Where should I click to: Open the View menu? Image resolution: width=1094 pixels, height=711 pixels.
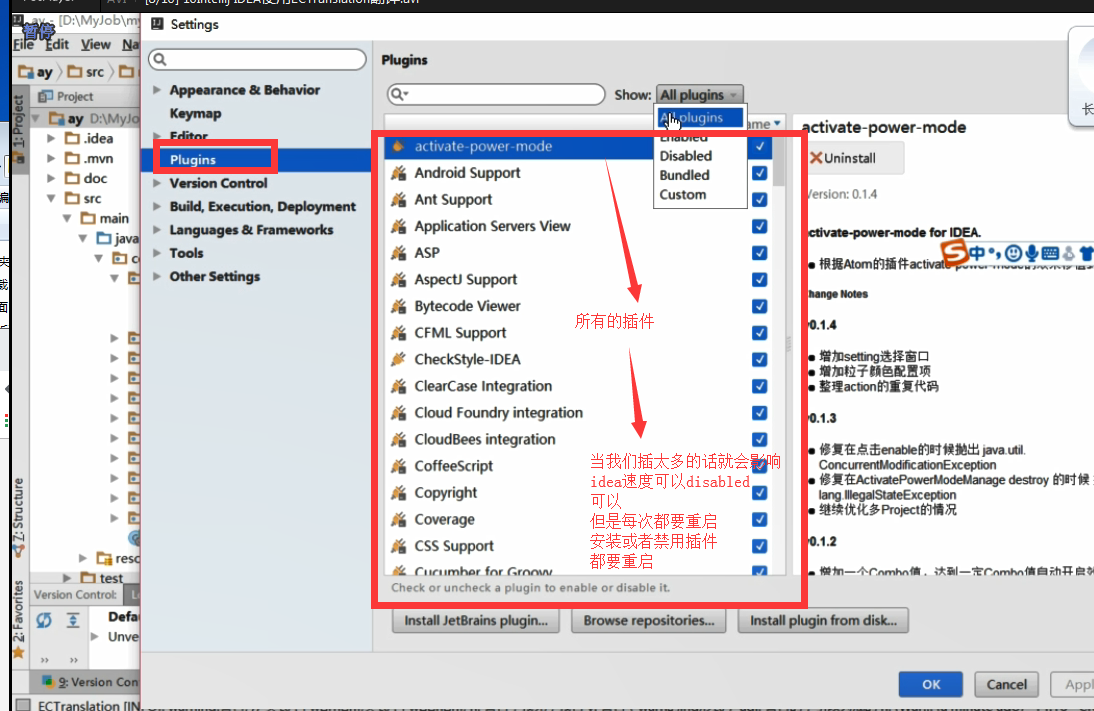coord(96,45)
